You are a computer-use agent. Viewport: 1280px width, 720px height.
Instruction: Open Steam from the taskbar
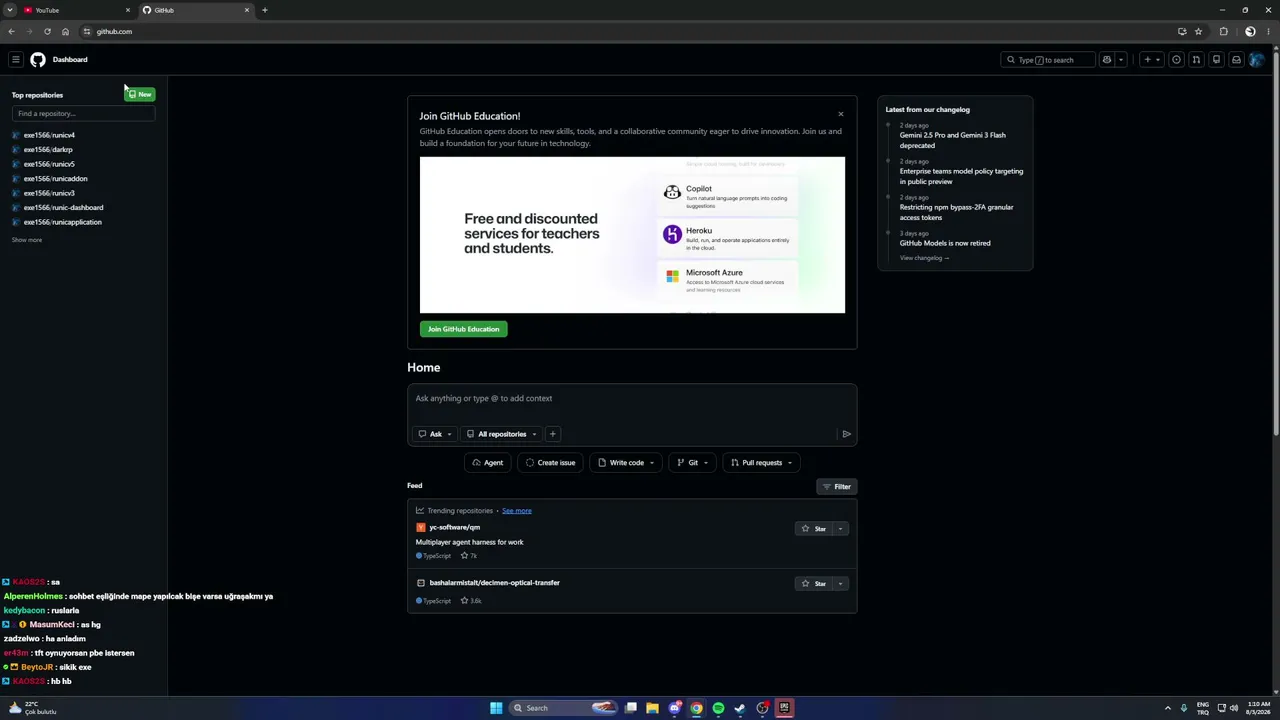coord(740,708)
